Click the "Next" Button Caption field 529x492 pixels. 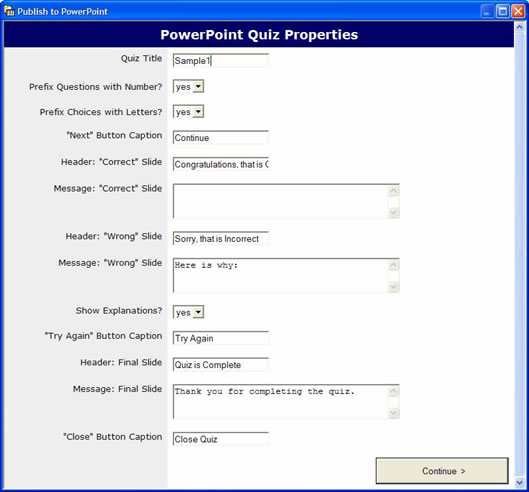[221, 138]
